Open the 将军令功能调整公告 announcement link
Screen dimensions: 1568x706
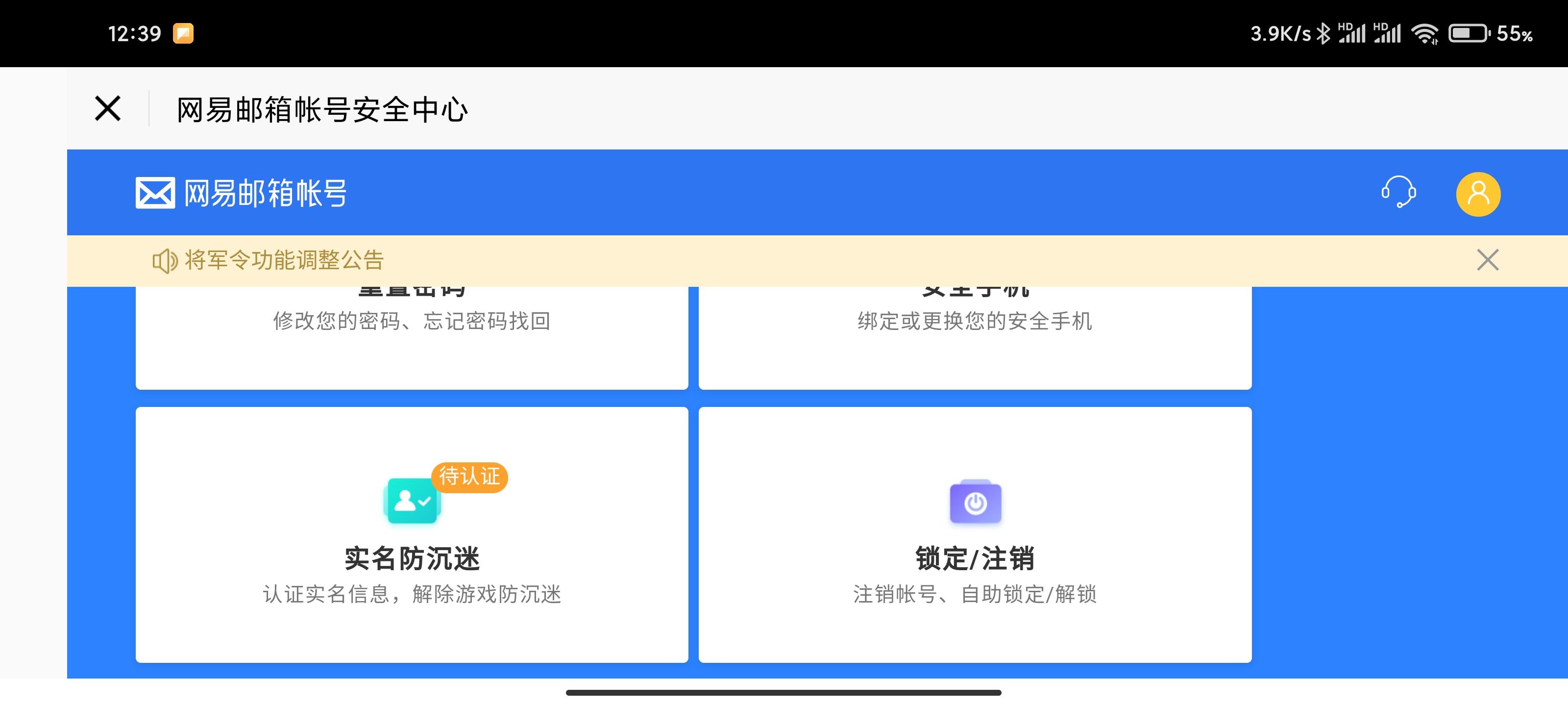point(284,260)
